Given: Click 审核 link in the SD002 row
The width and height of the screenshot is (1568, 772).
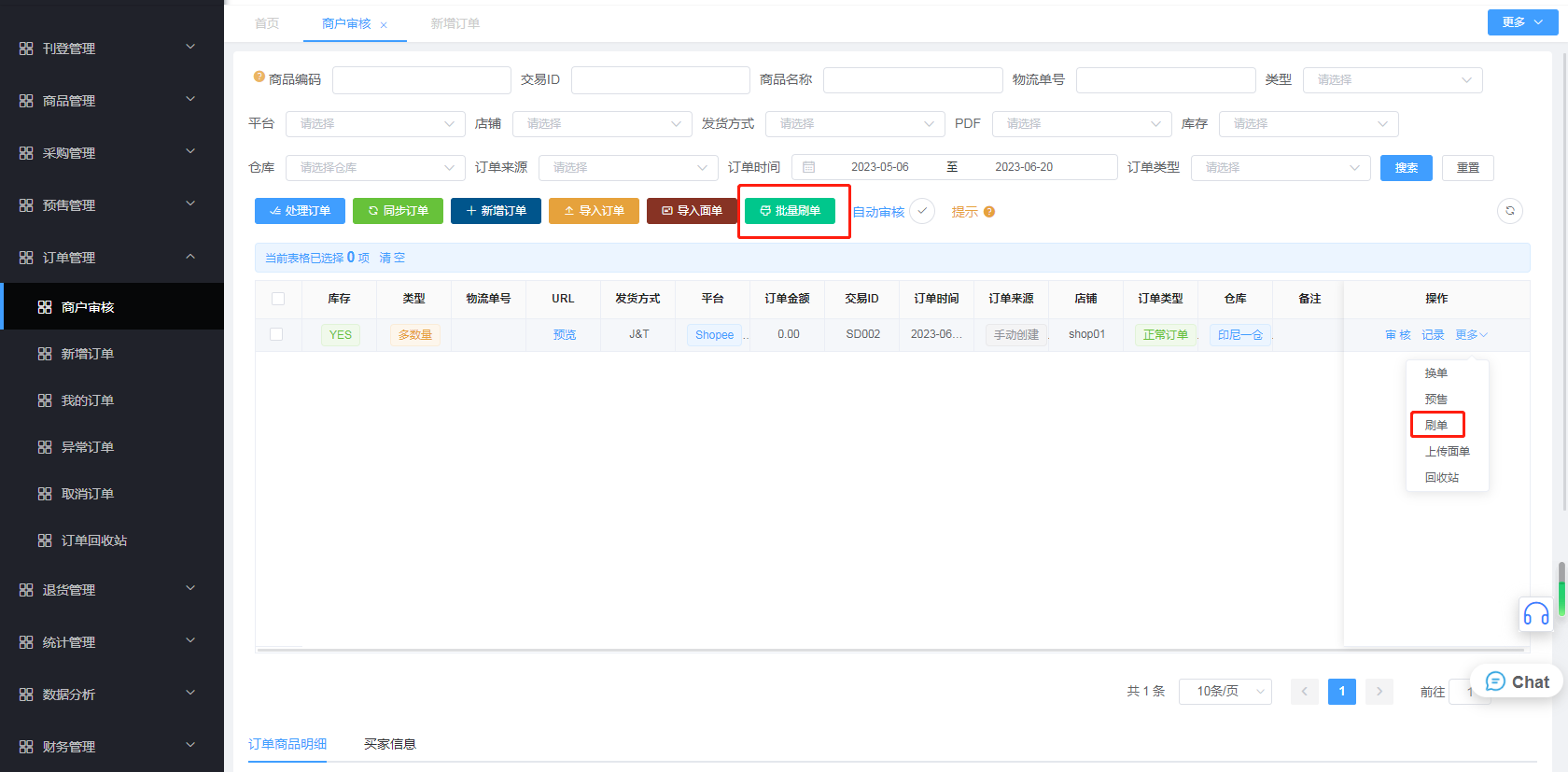Looking at the screenshot, I should tap(1398, 335).
